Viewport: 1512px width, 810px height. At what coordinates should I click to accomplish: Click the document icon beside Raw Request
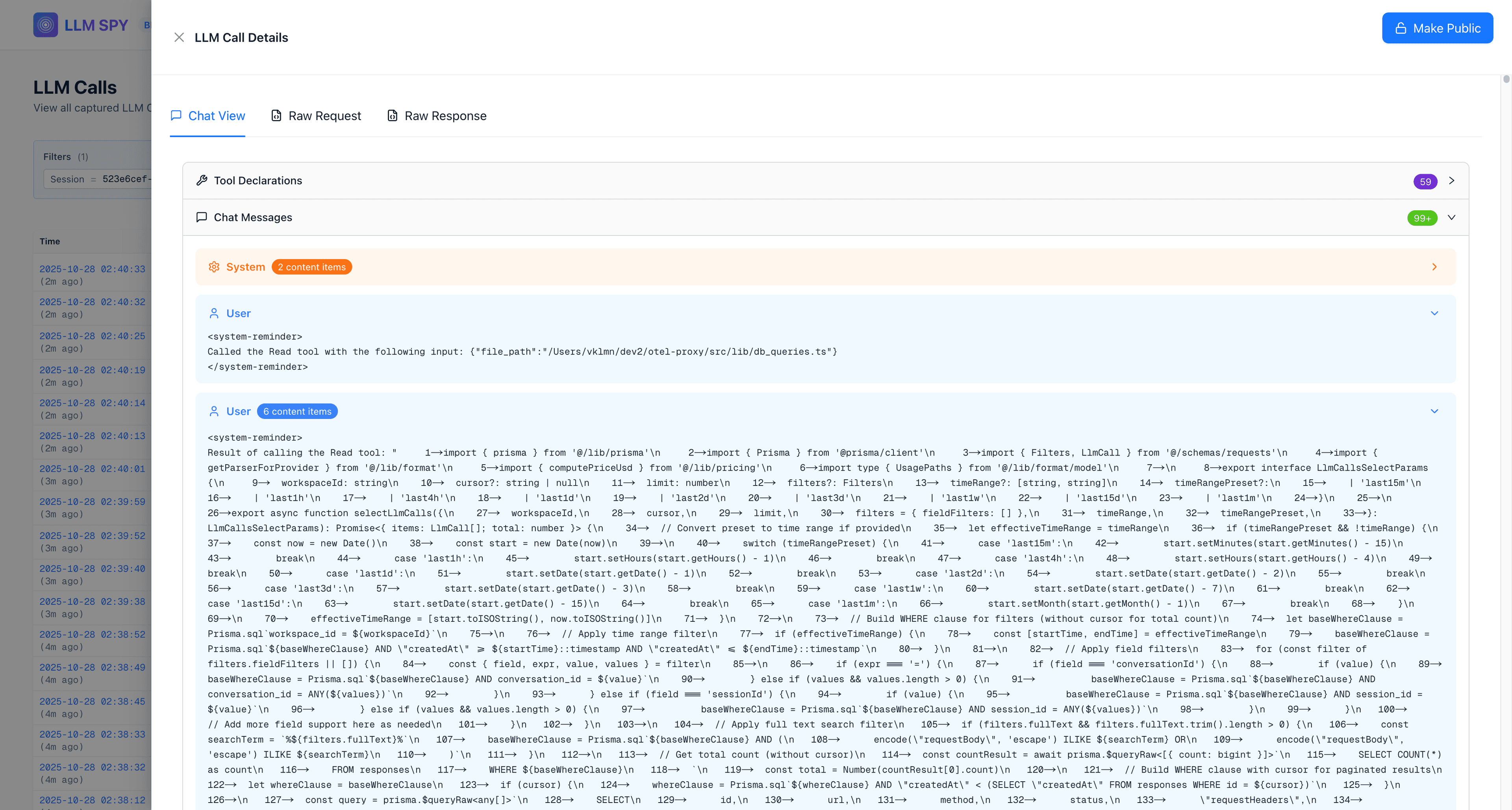pyautogui.click(x=276, y=116)
